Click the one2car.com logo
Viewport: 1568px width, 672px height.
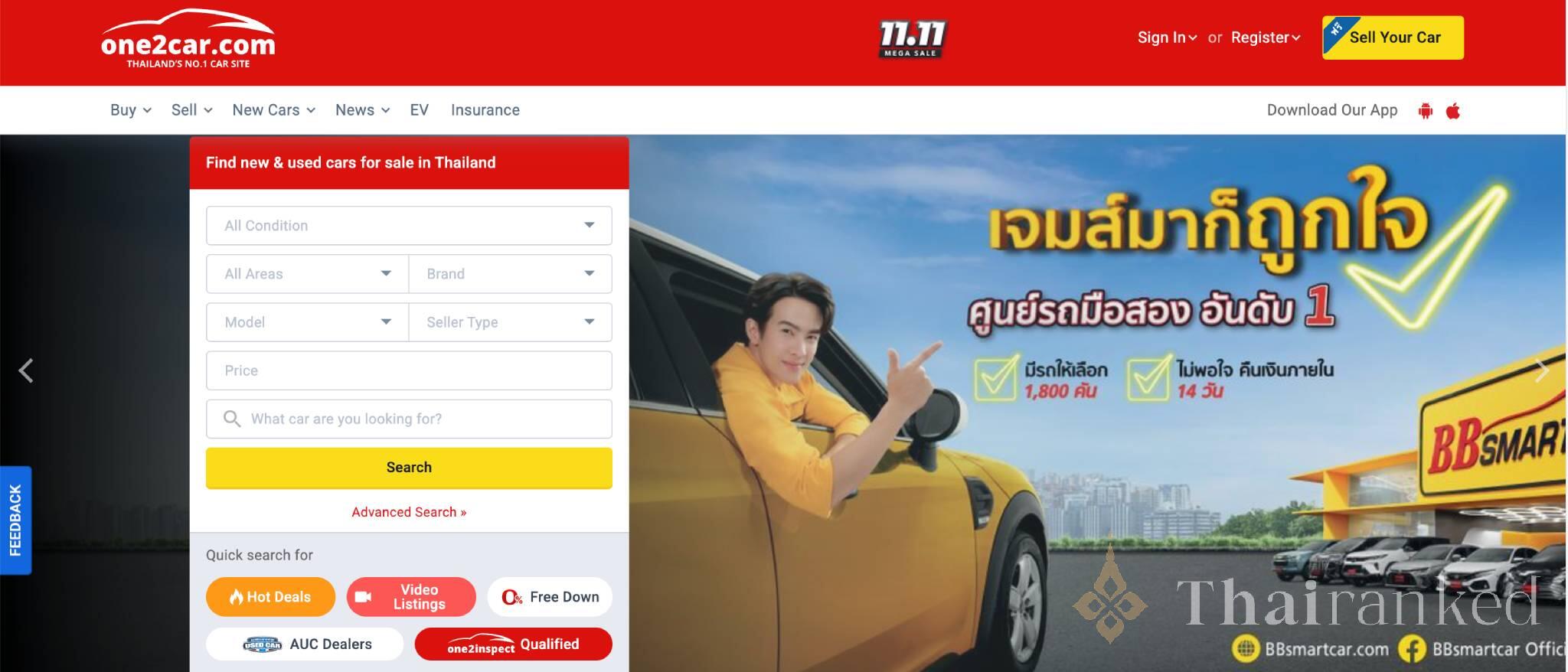(188, 39)
